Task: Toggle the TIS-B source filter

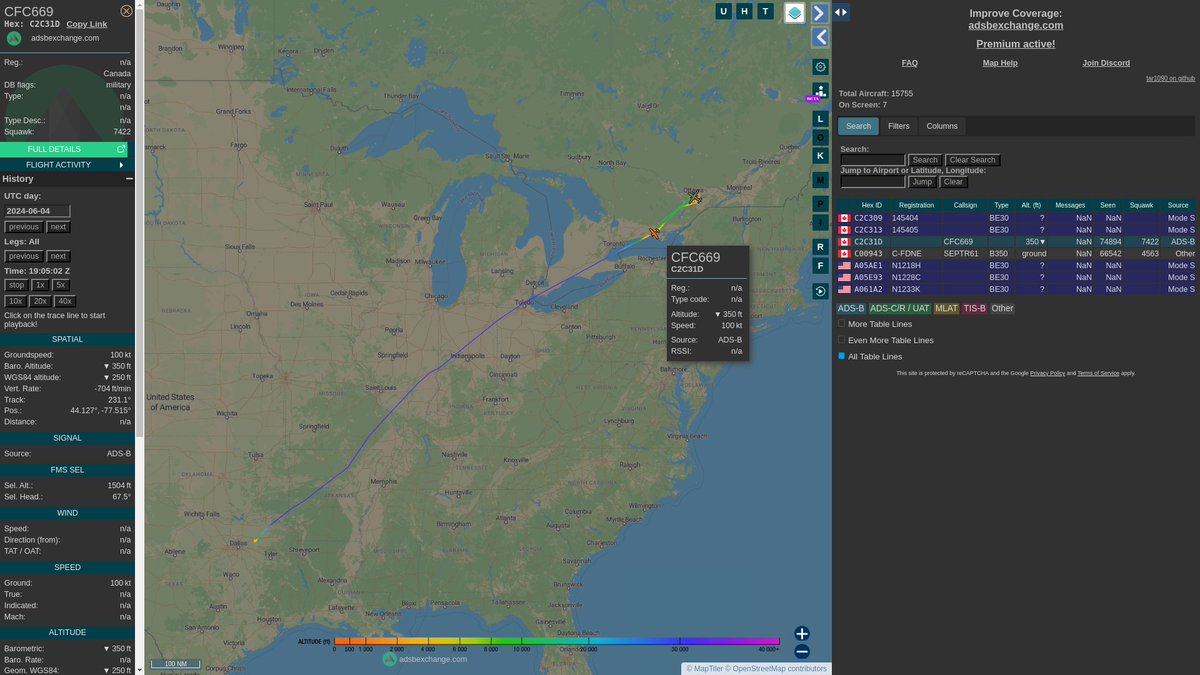Action: 974,308
